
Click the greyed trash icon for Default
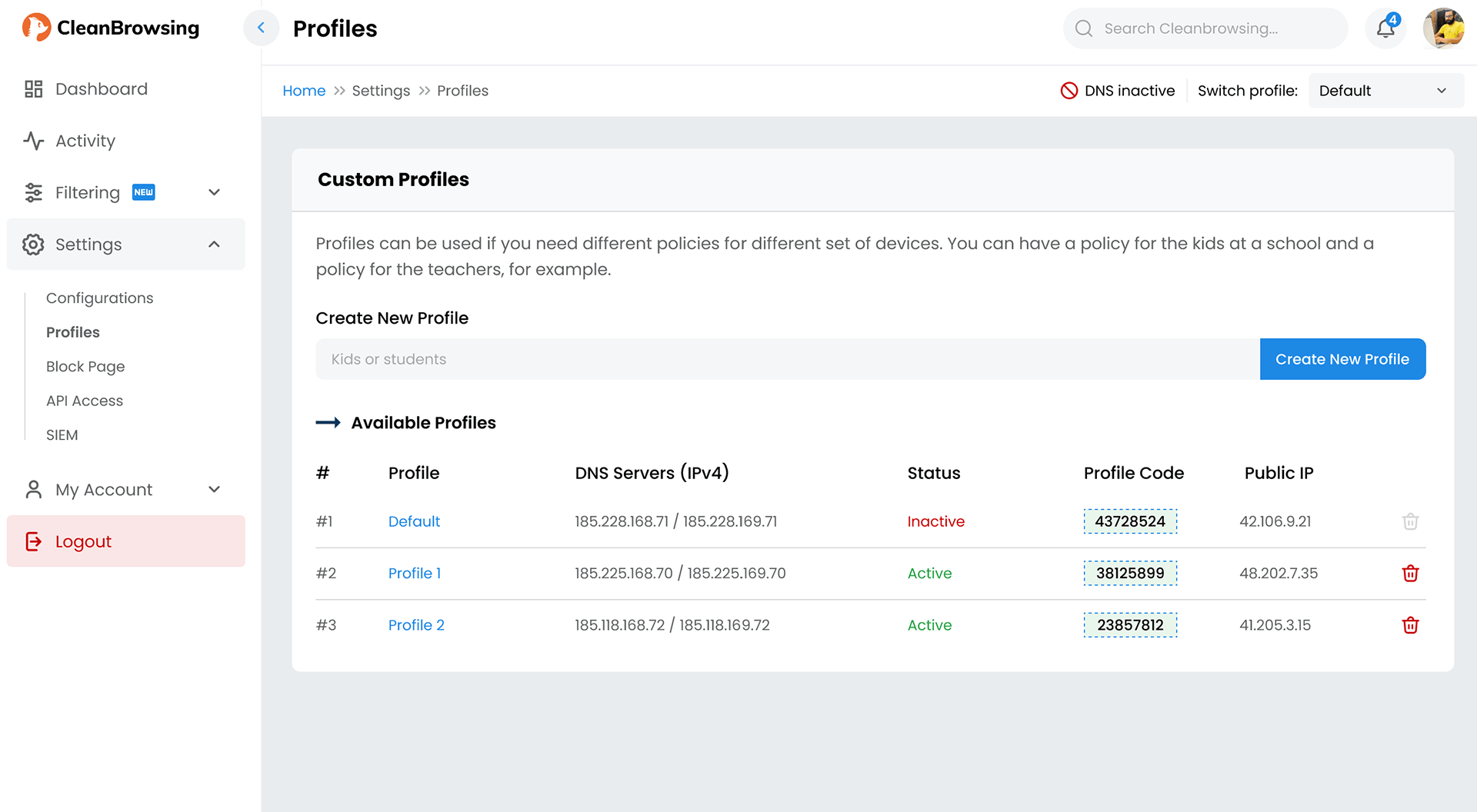point(1409,521)
